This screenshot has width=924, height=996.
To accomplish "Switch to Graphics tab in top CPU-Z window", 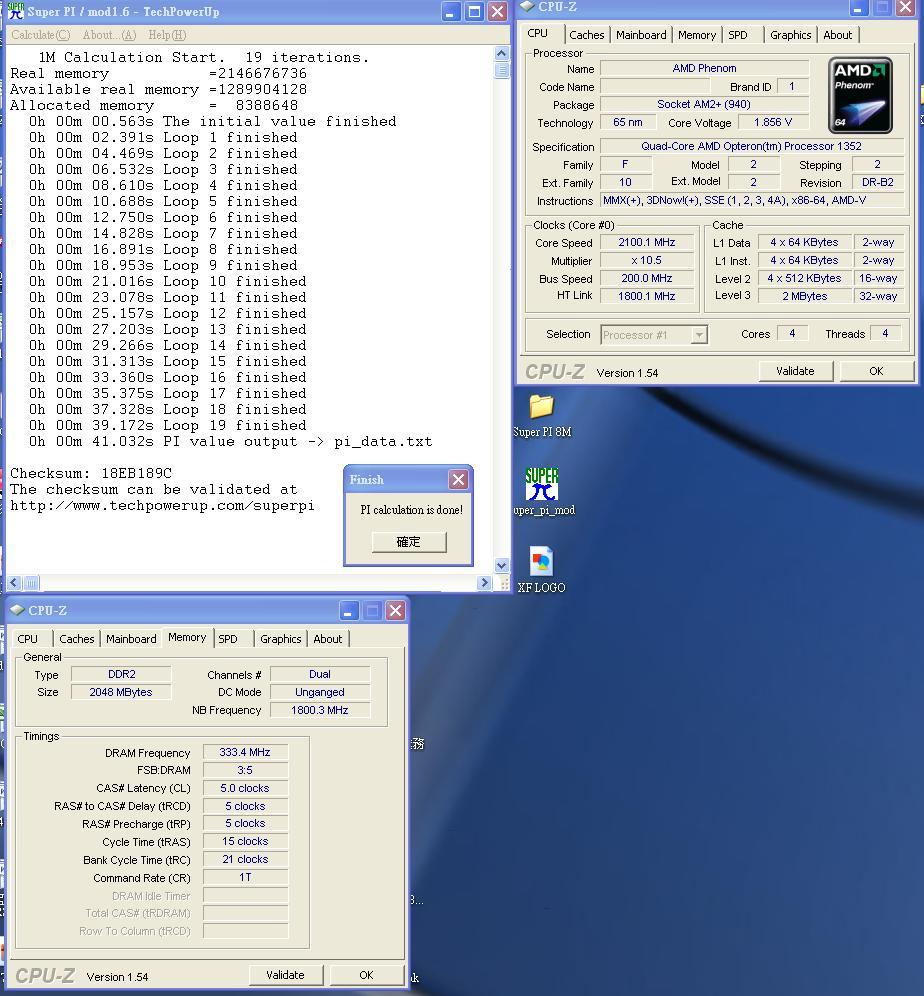I will 791,35.
